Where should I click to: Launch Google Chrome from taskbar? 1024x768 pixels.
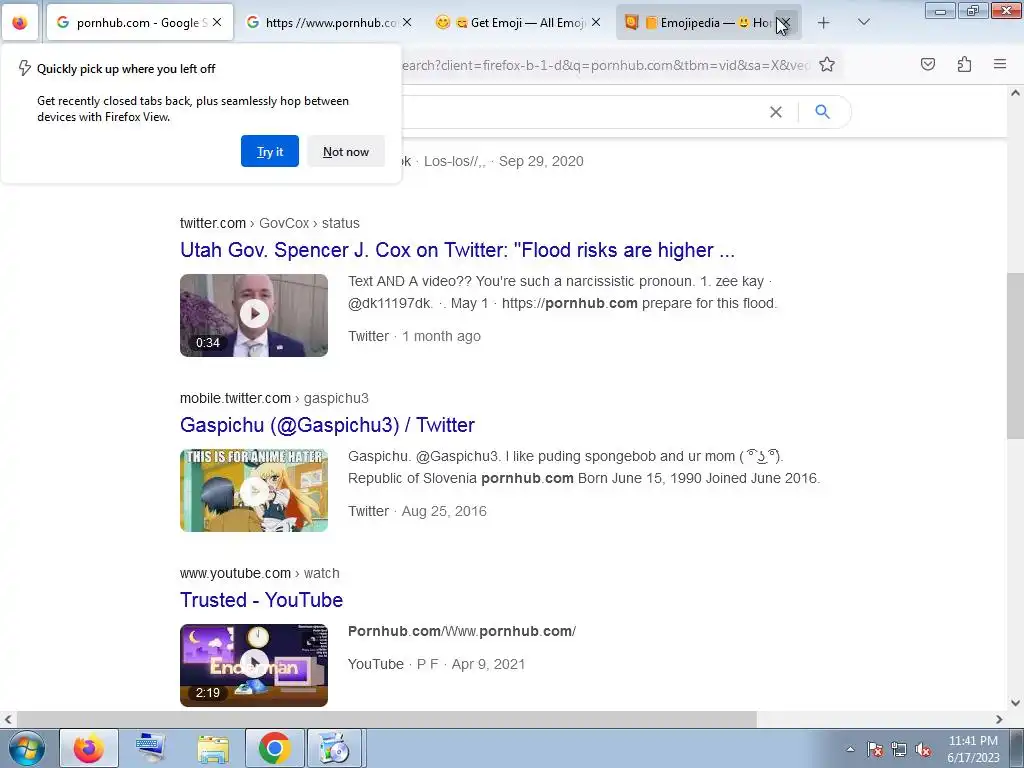(x=274, y=748)
